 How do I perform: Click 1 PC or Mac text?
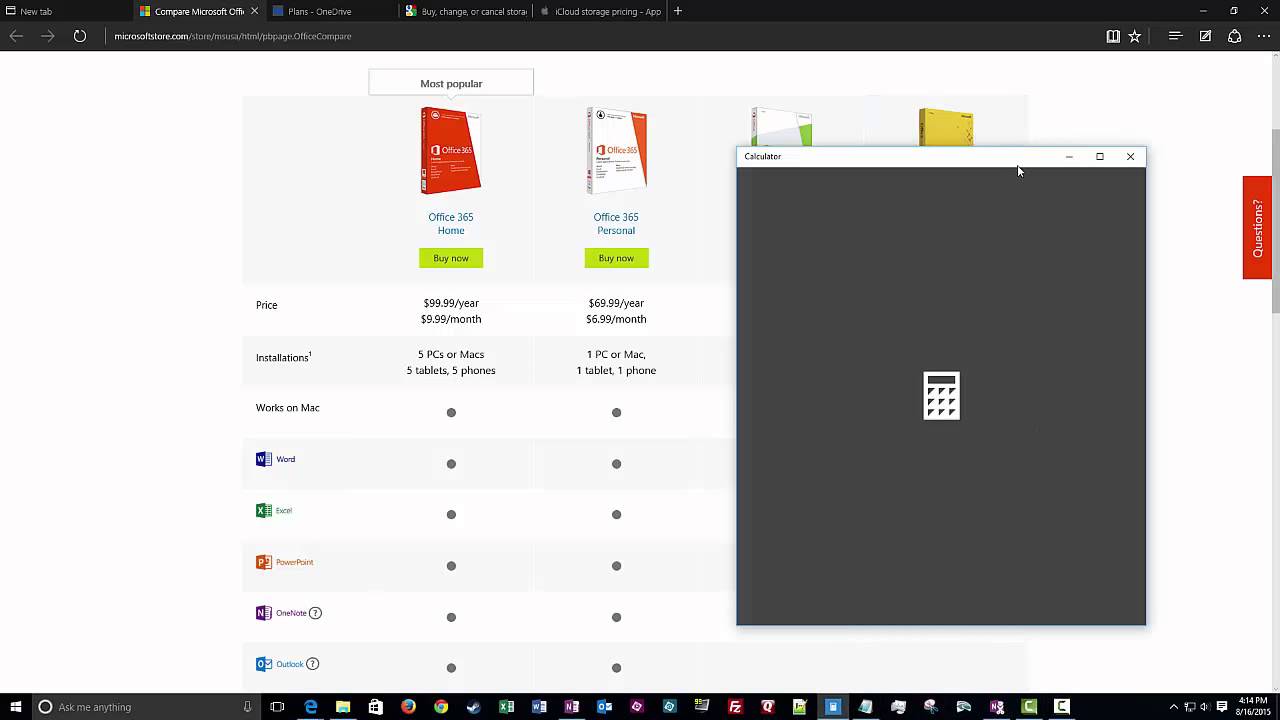(616, 354)
